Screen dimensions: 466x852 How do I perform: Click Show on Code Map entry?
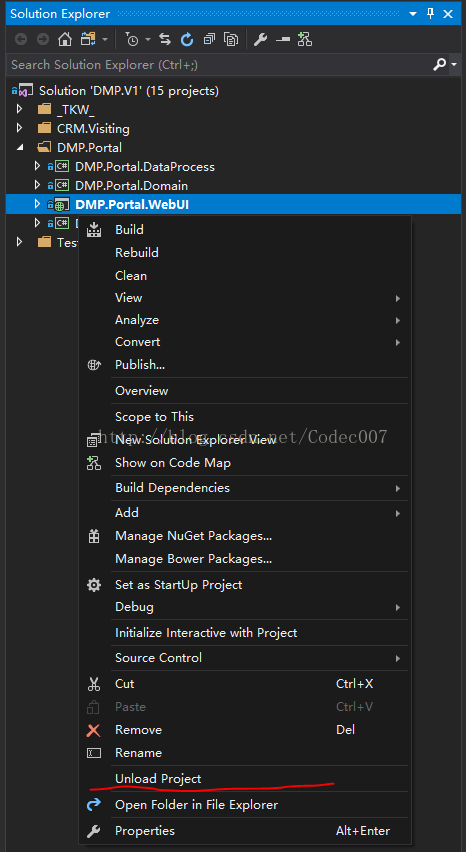point(244,463)
